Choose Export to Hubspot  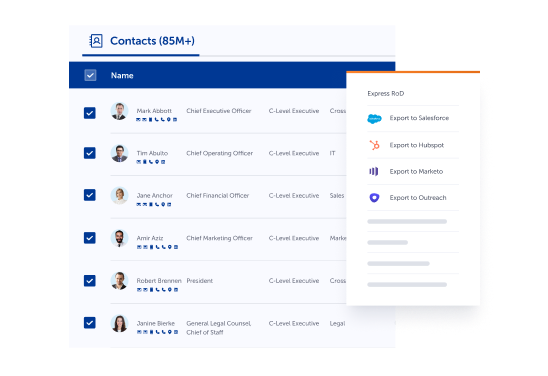(x=417, y=145)
